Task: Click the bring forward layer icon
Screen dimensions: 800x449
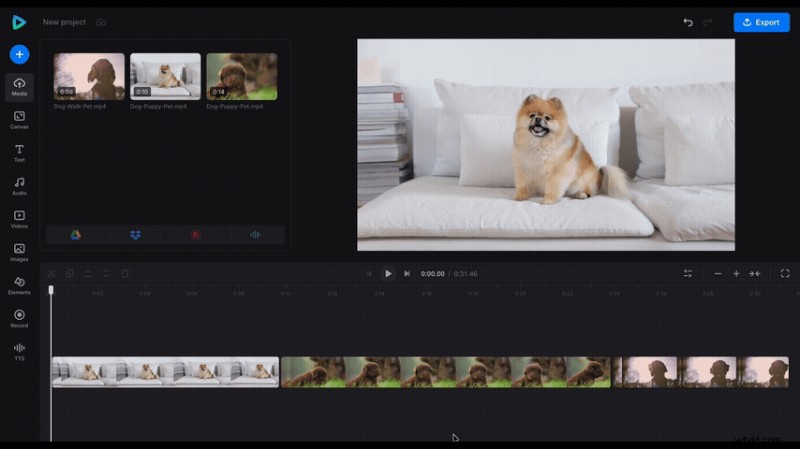Action: pyautogui.click(x=88, y=273)
